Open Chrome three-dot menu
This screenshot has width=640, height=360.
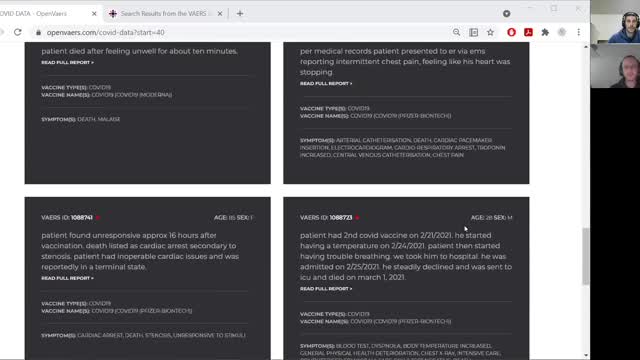click(x=579, y=32)
